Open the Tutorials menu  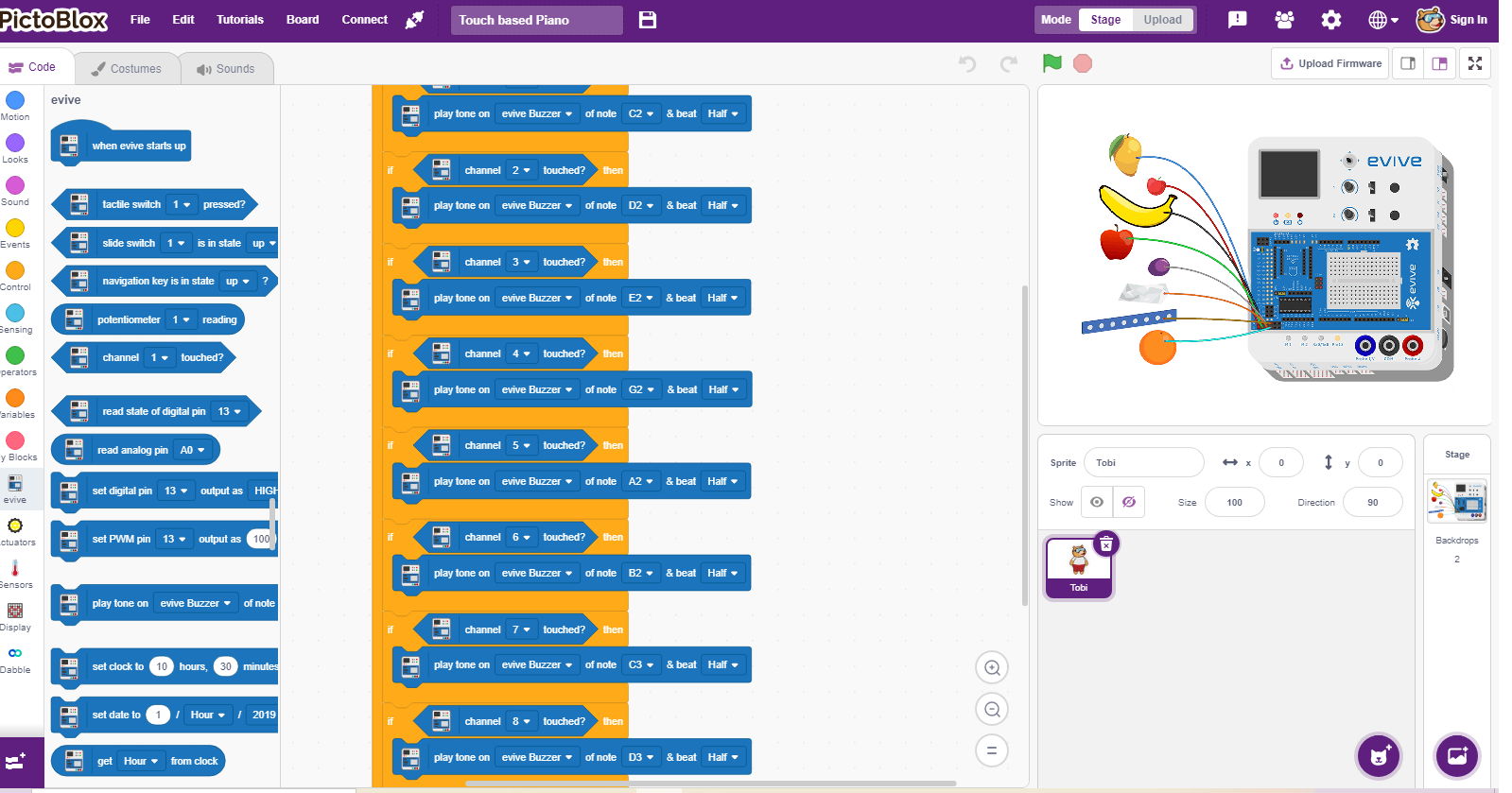click(x=240, y=20)
